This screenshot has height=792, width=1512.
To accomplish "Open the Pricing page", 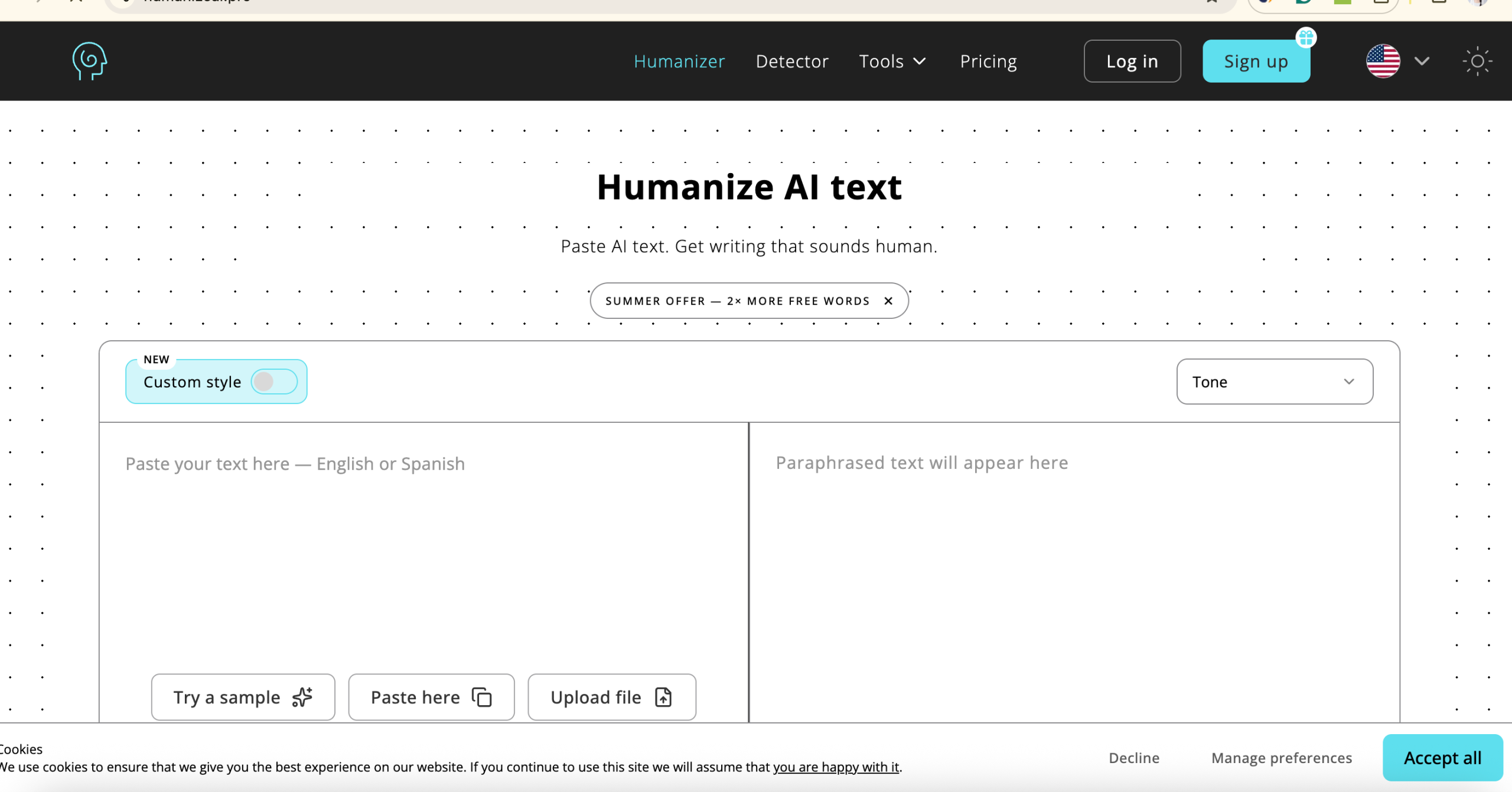I will coord(988,61).
